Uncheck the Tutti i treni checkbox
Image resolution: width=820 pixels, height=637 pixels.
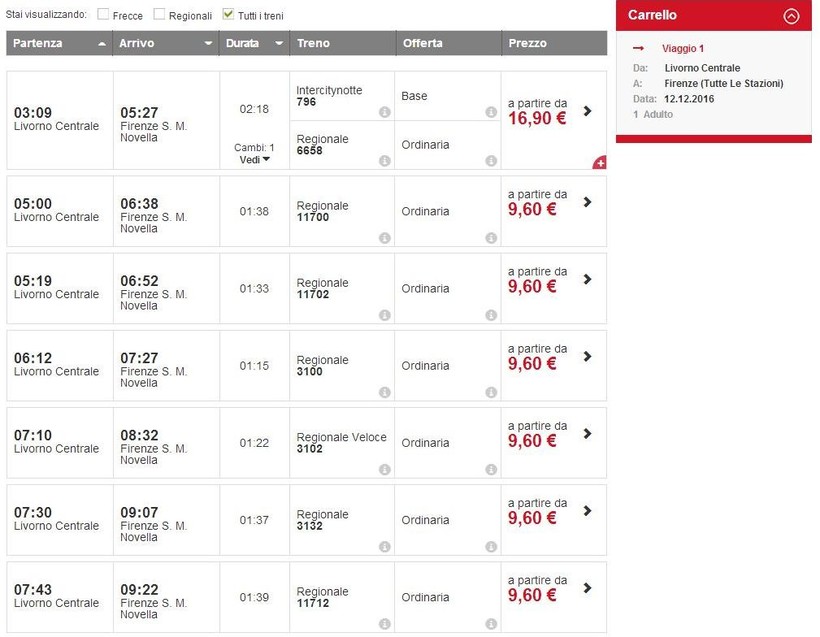[228, 15]
